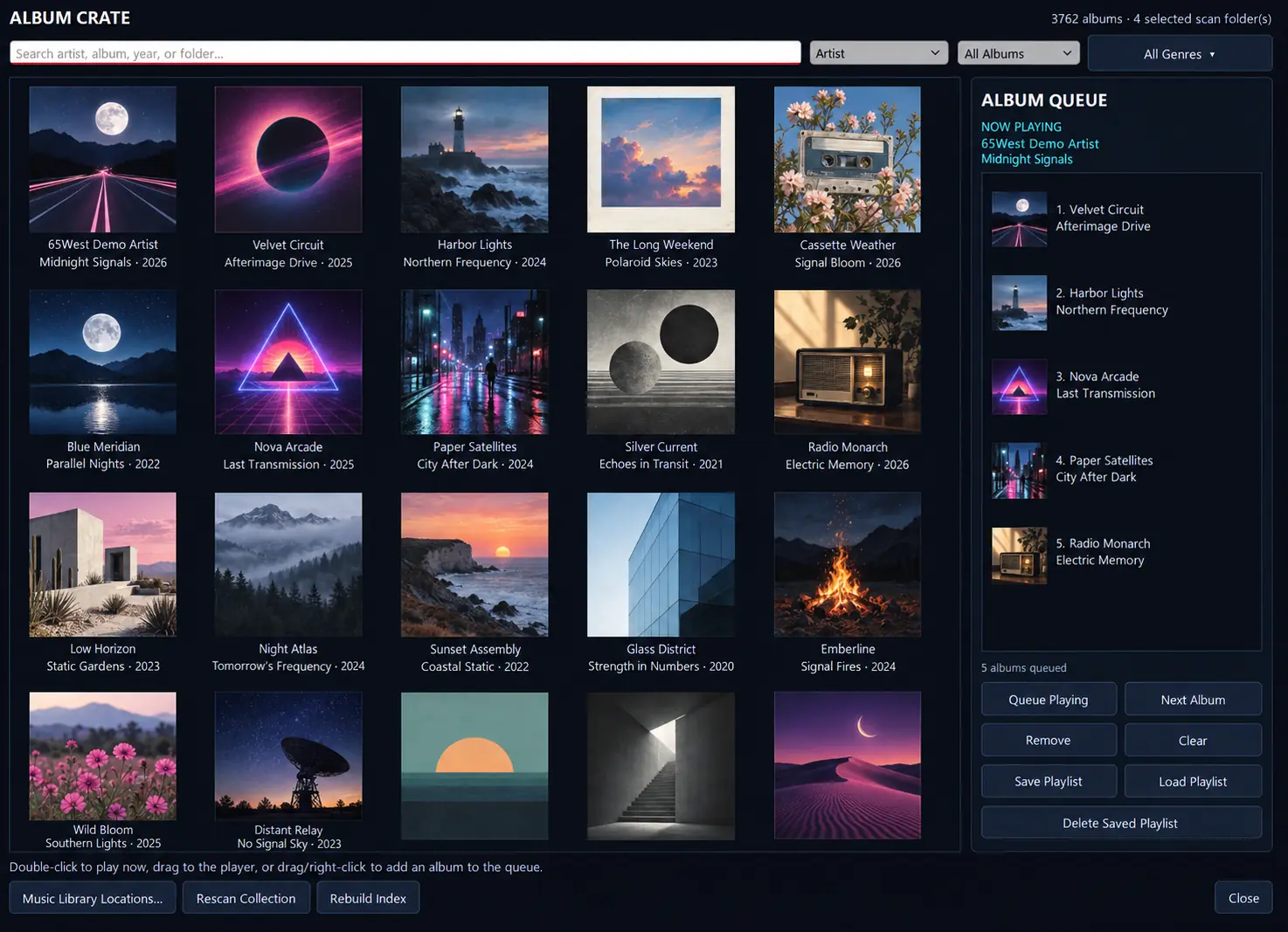This screenshot has height=932, width=1288.
Task: Click the Queue Playing button
Action: [x=1049, y=700]
